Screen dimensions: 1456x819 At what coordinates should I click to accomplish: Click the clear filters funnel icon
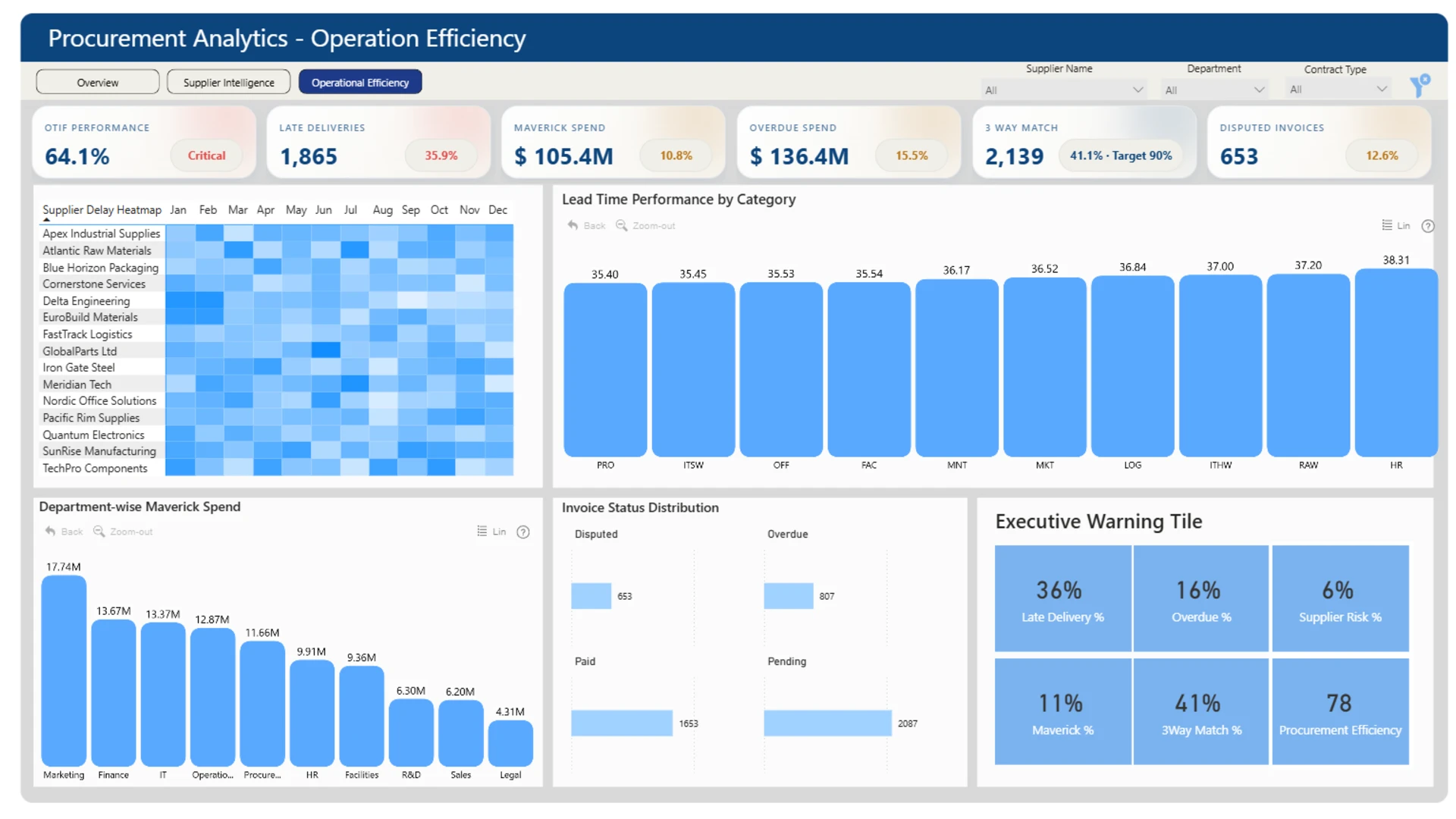[x=1420, y=85]
